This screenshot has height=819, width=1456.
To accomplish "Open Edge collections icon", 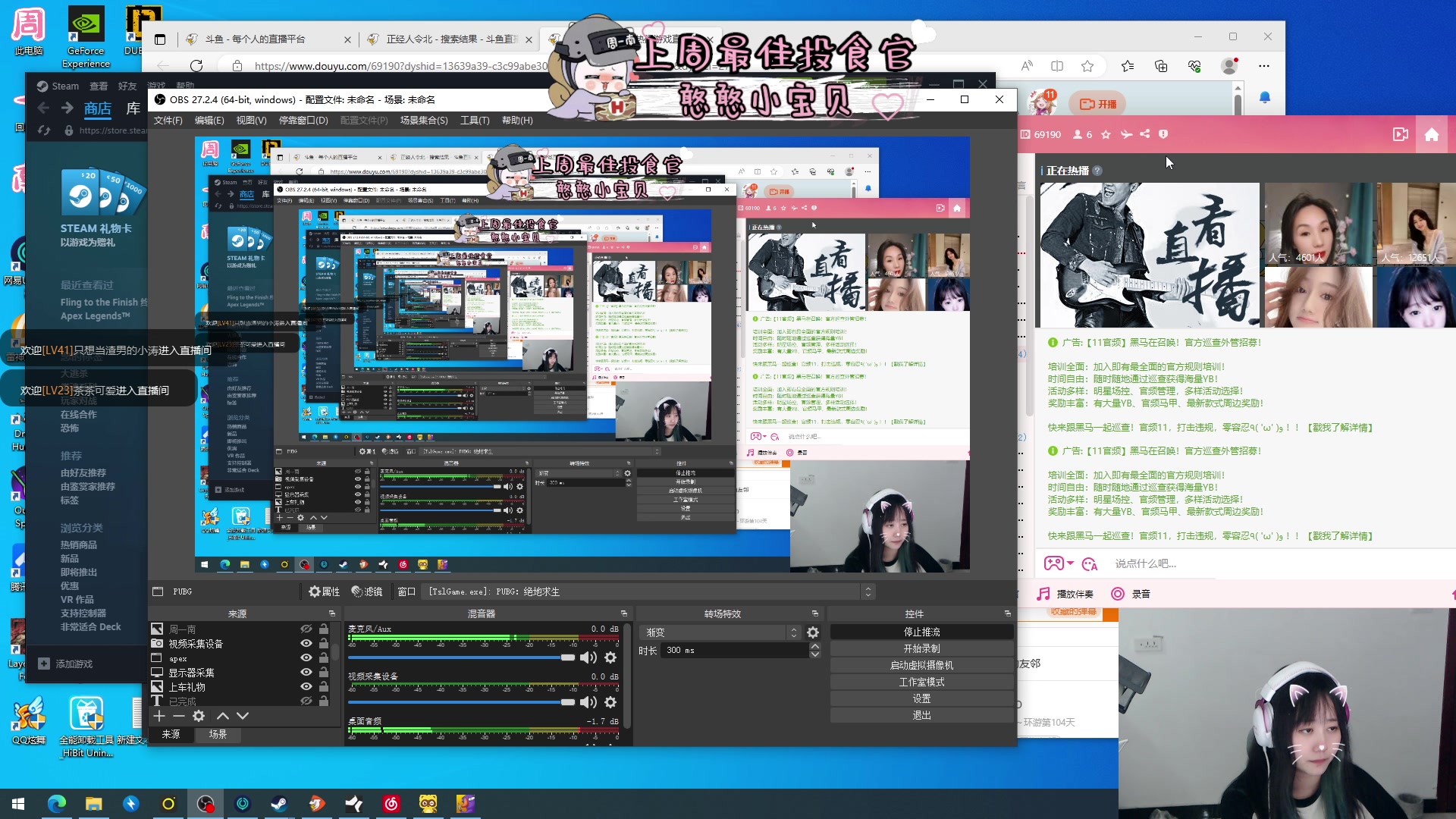I will [x=1161, y=66].
